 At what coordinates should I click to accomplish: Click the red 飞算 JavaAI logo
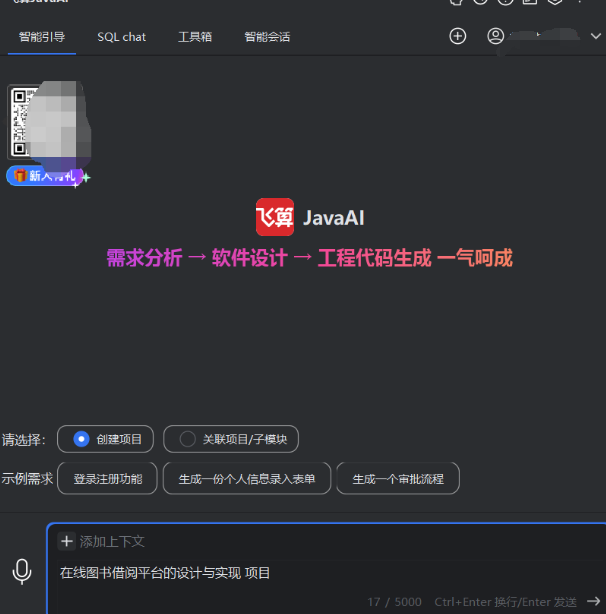click(x=275, y=217)
